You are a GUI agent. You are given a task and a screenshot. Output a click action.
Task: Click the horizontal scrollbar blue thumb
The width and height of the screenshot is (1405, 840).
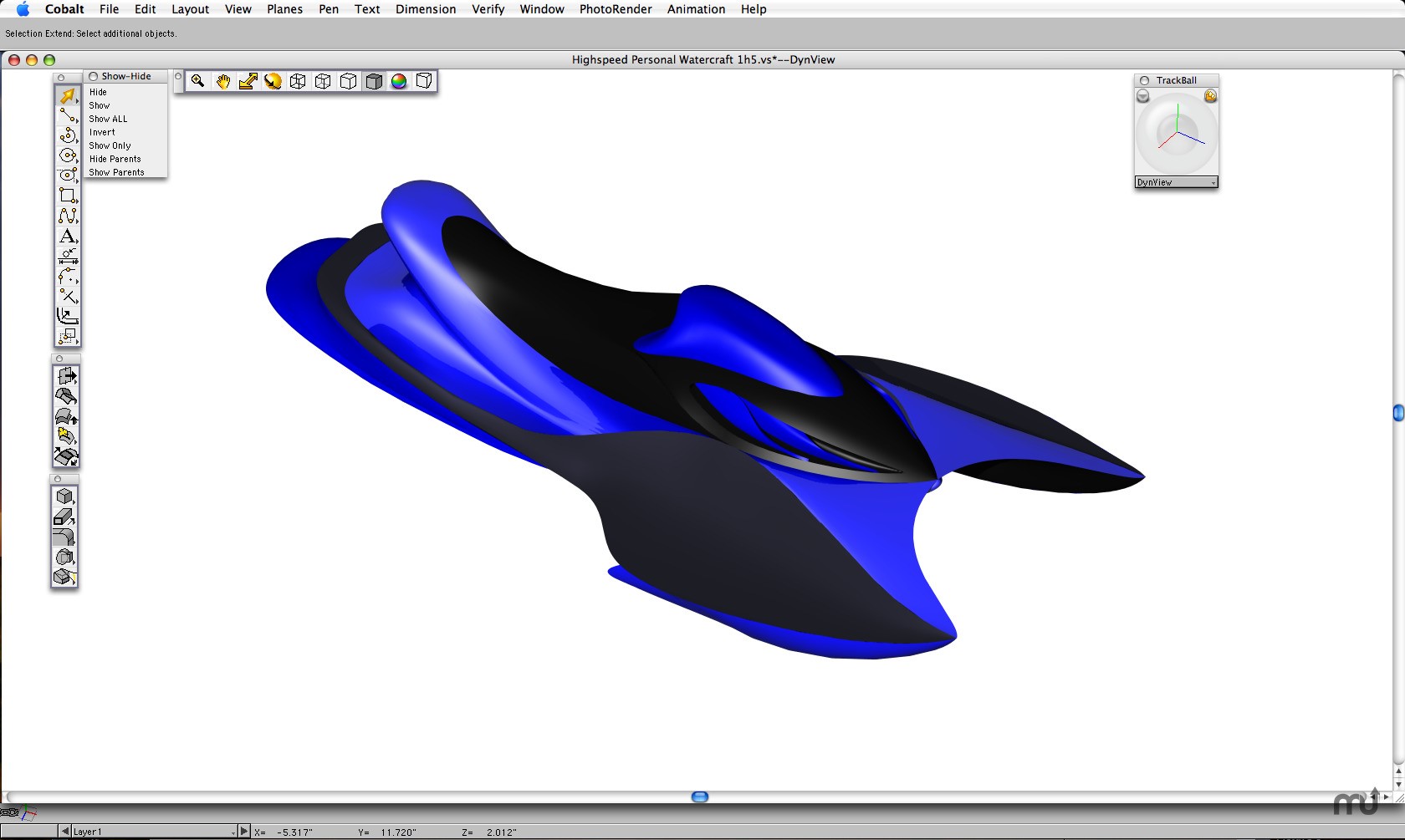(700, 797)
